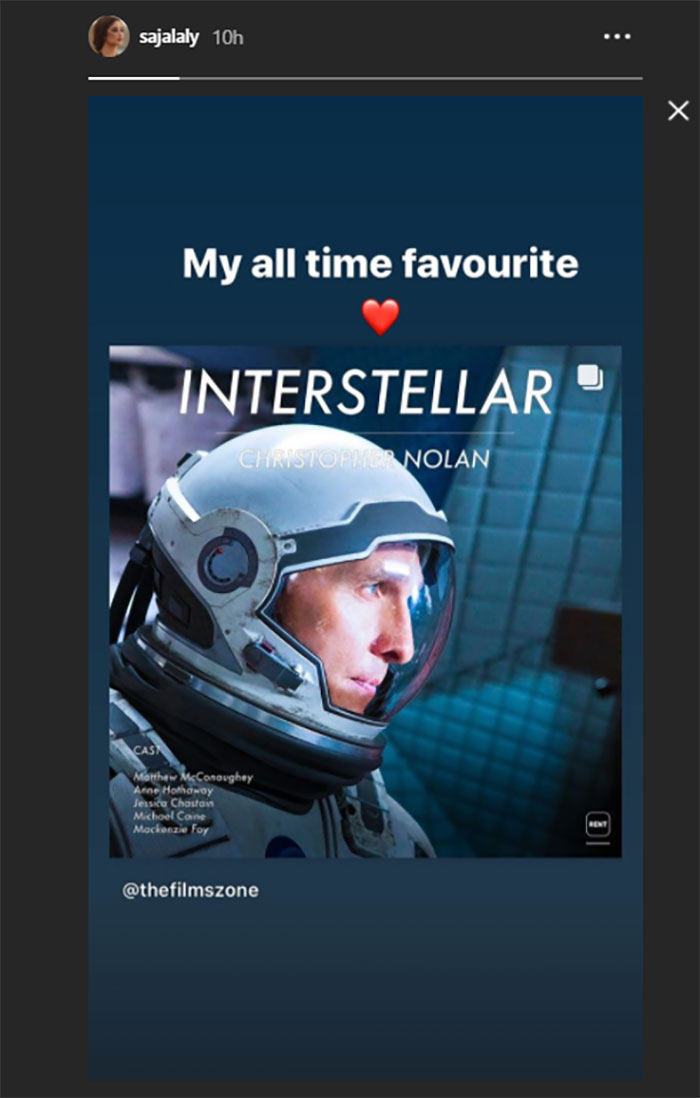Viewport: 700px width, 1098px height.
Task: Click Matthew McConaughey in the cast list
Action: point(193,777)
